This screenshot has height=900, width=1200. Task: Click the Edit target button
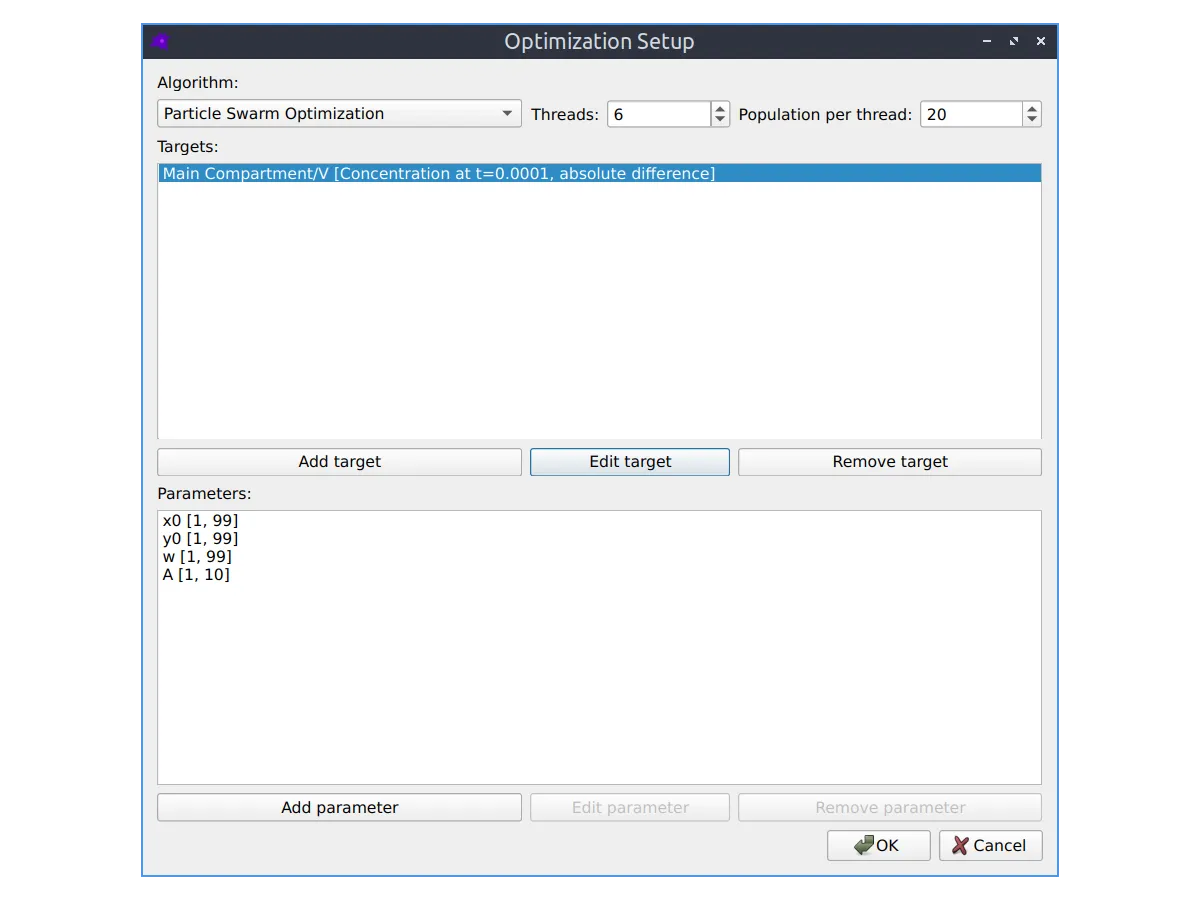(x=630, y=462)
